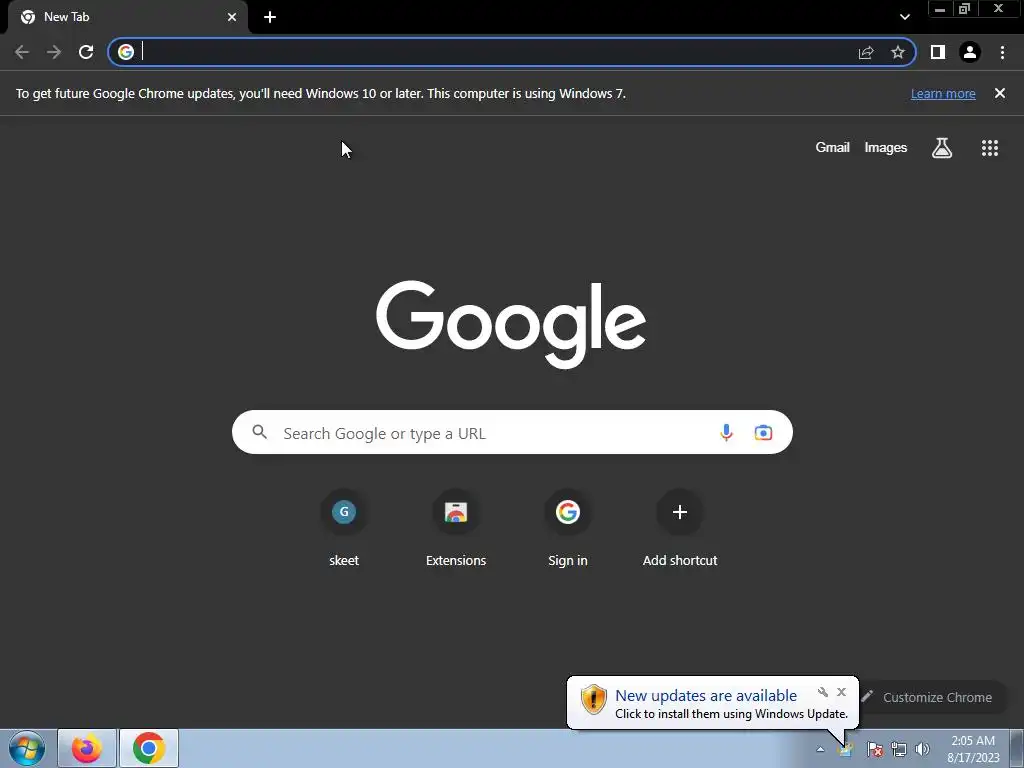Open a new tab with plus button

270,17
